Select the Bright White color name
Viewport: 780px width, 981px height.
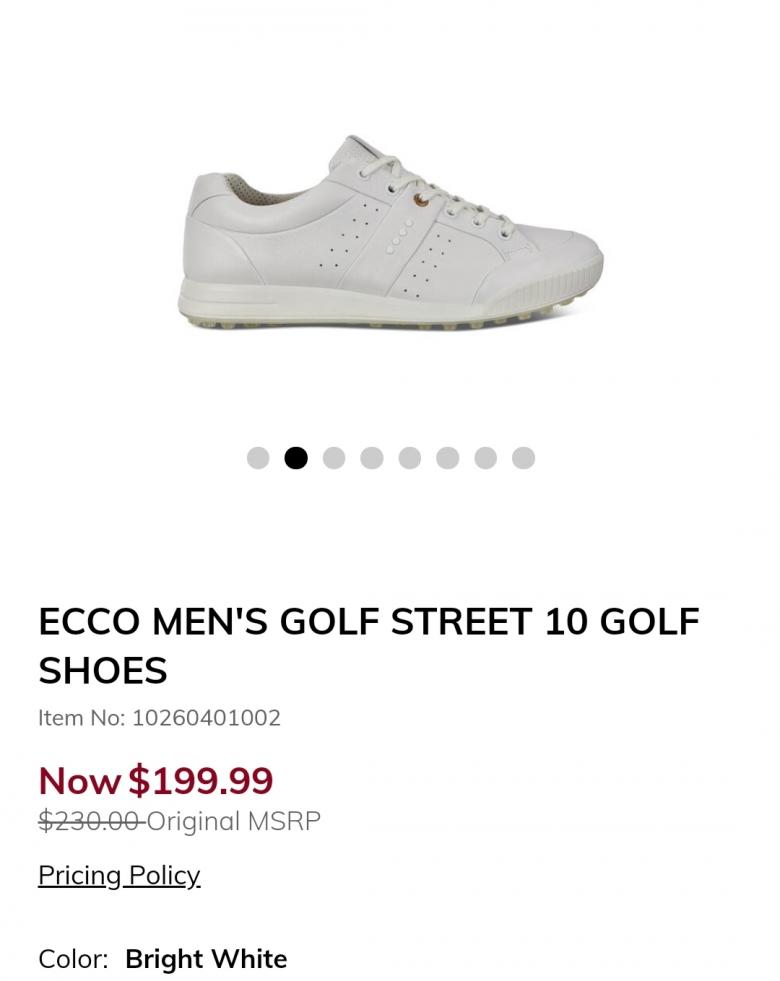coord(206,959)
